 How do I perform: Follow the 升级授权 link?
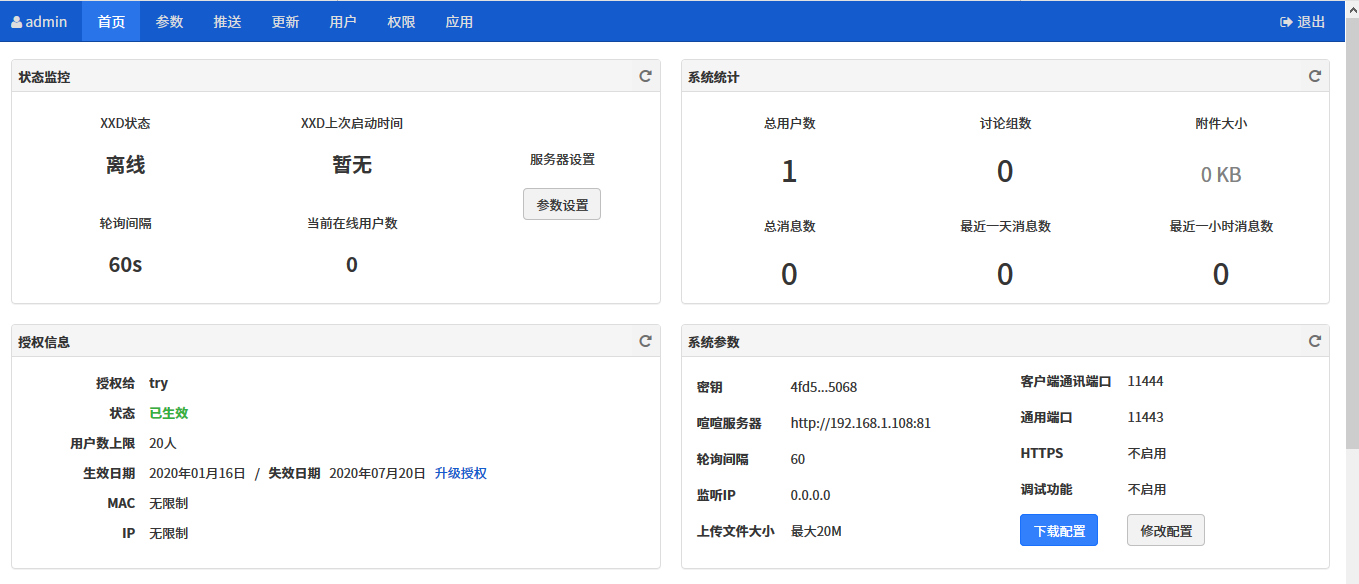point(460,473)
